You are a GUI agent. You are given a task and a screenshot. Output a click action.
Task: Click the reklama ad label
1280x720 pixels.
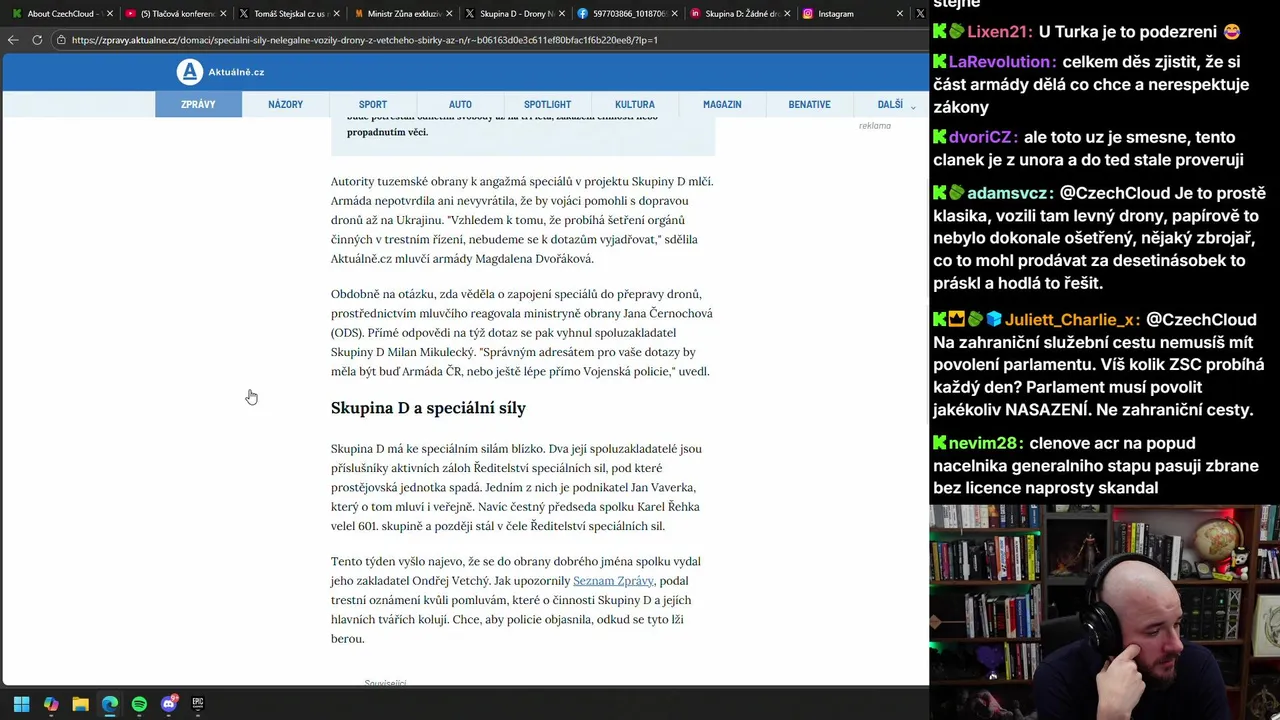point(874,126)
